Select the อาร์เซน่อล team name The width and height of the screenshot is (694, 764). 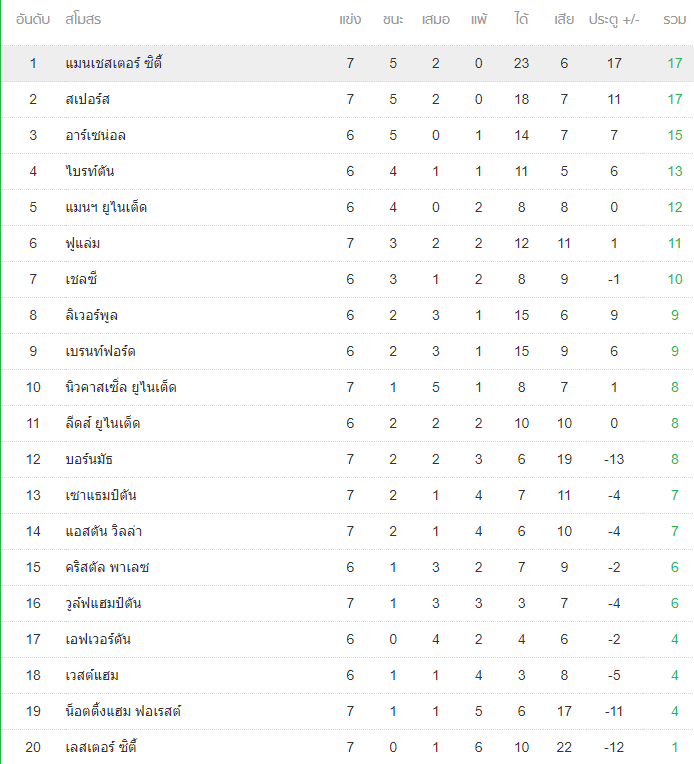pos(96,135)
